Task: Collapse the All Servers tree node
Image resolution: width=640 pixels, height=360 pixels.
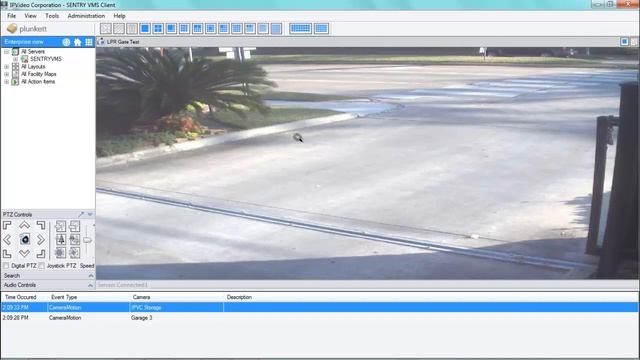Action: click(x=7, y=52)
